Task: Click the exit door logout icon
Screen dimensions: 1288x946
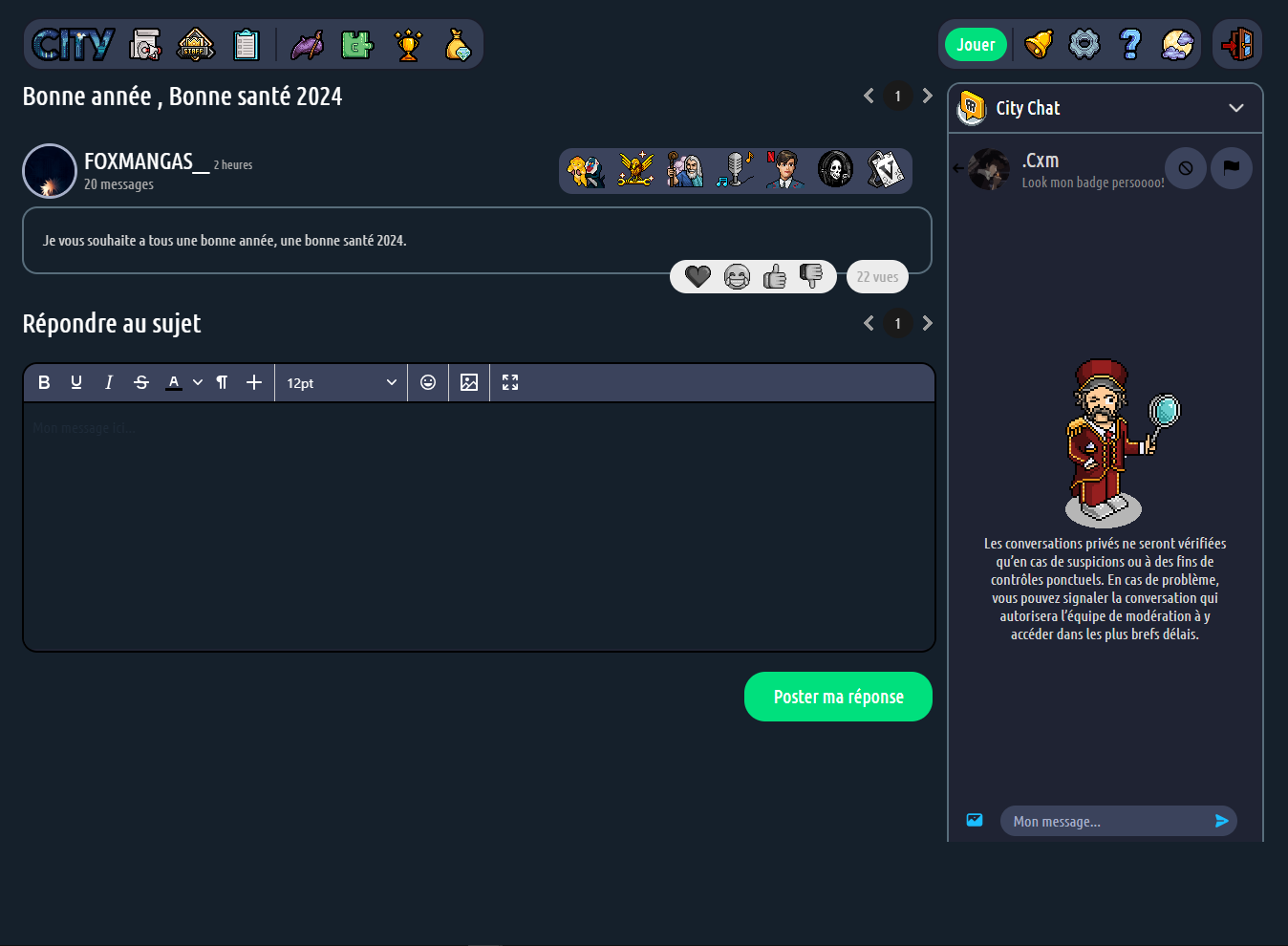Action: pyautogui.click(x=1237, y=44)
